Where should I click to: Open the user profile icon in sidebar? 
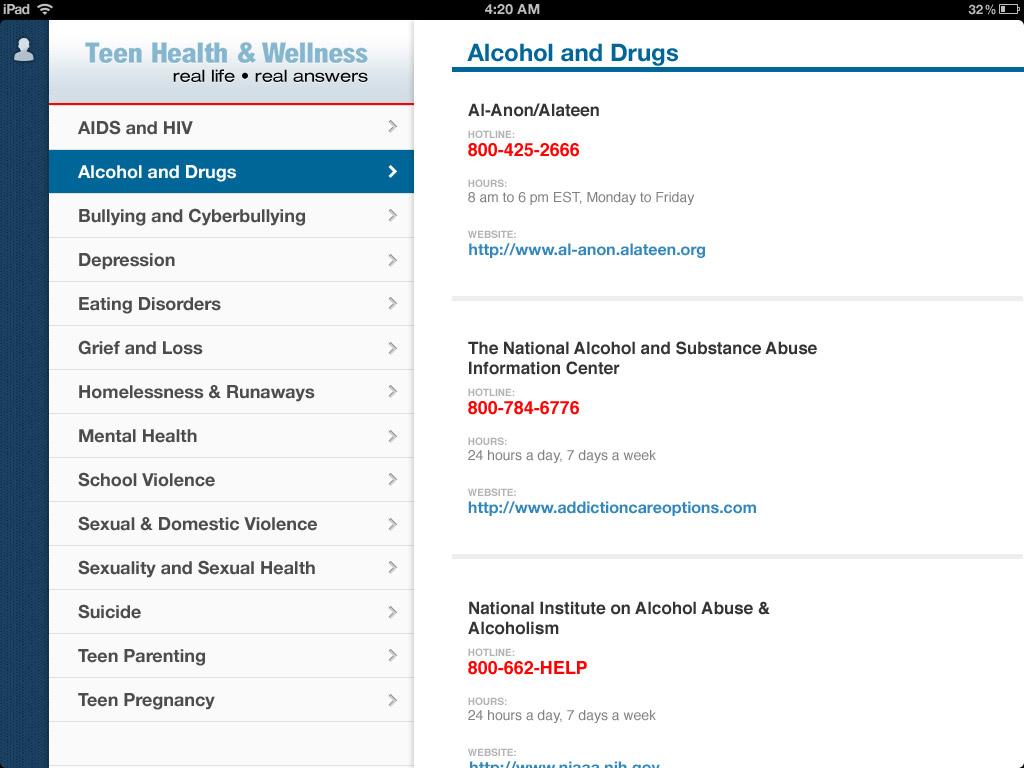pos(24,50)
